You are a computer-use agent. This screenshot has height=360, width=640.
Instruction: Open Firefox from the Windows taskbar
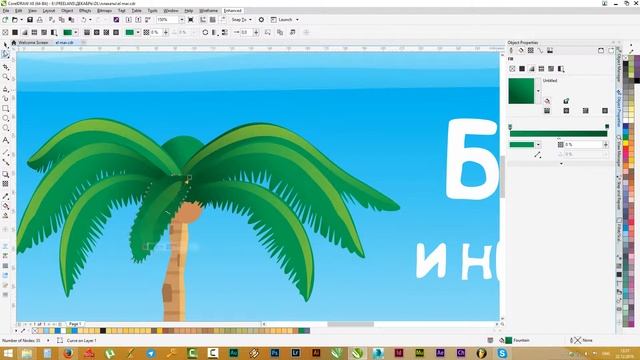(x=68, y=353)
